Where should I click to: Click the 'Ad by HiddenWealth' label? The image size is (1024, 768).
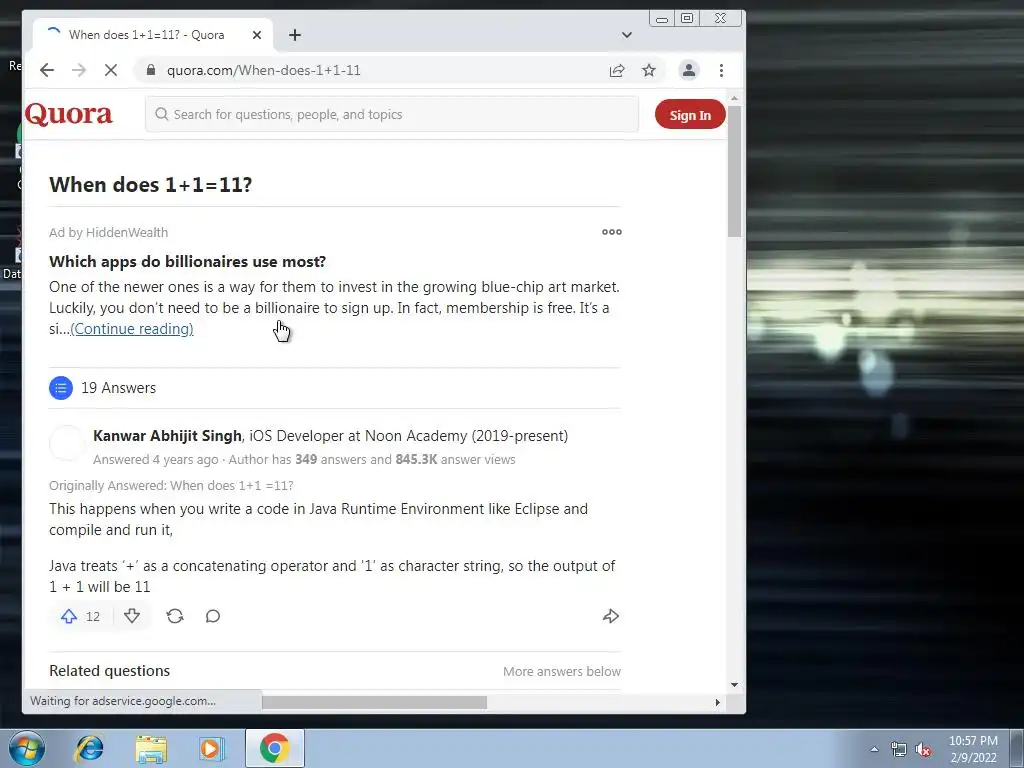coord(108,232)
